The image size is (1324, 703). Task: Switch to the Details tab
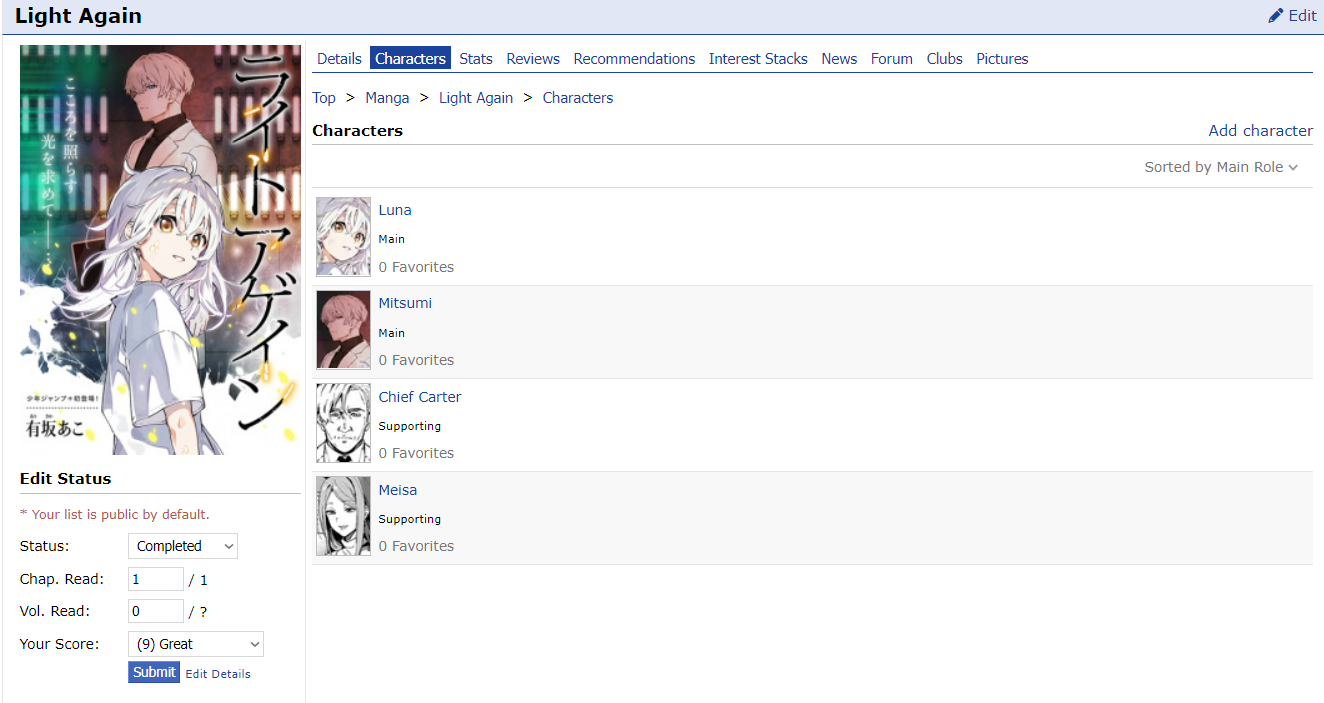click(339, 59)
